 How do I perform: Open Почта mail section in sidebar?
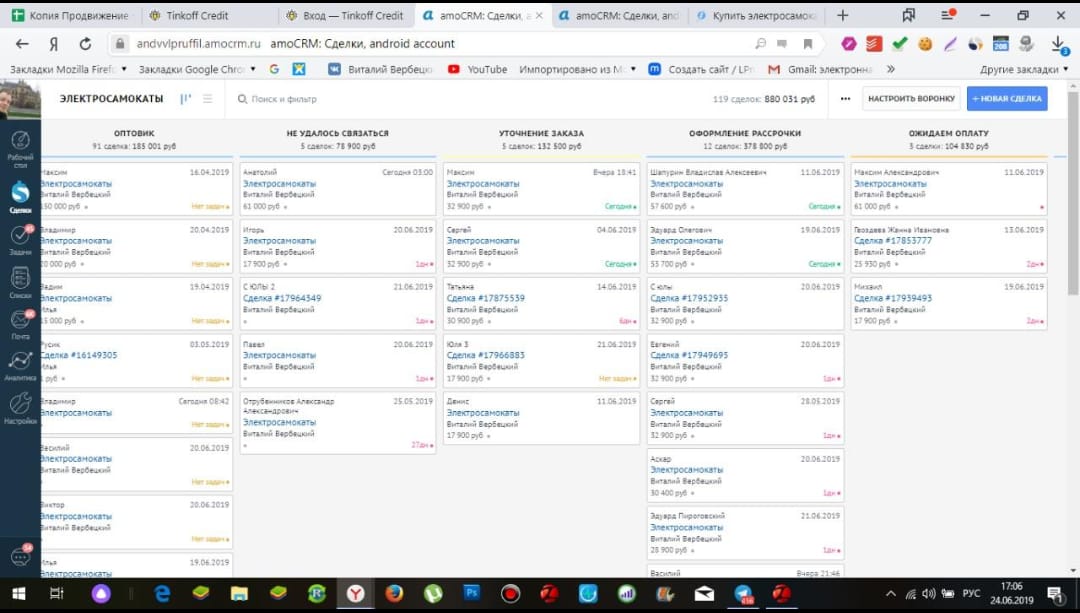coord(20,325)
